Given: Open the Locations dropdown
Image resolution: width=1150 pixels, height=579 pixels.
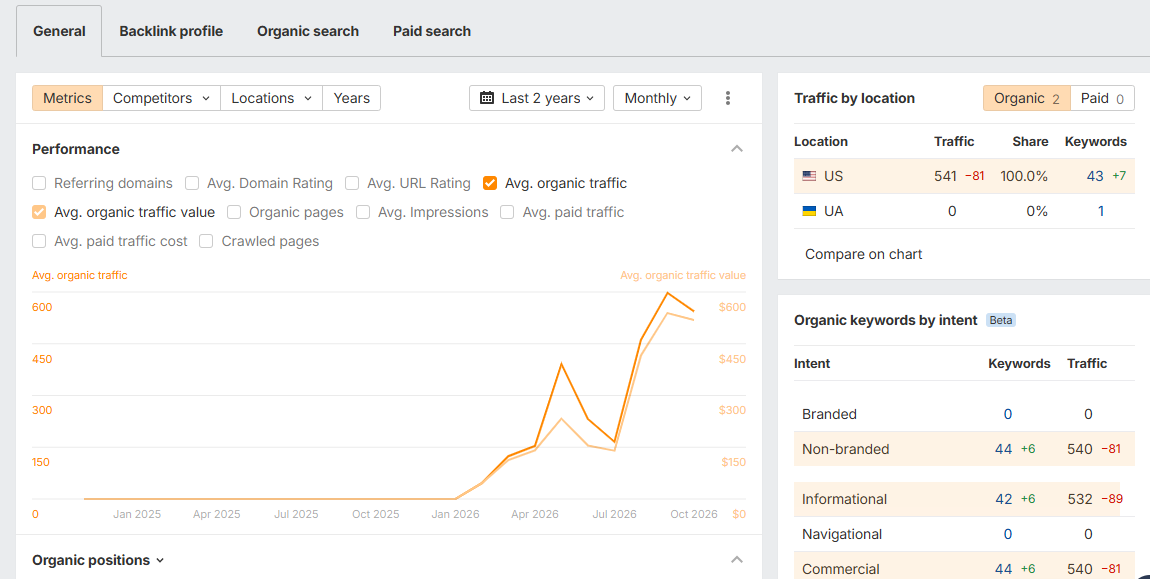Looking at the screenshot, I should (271, 98).
